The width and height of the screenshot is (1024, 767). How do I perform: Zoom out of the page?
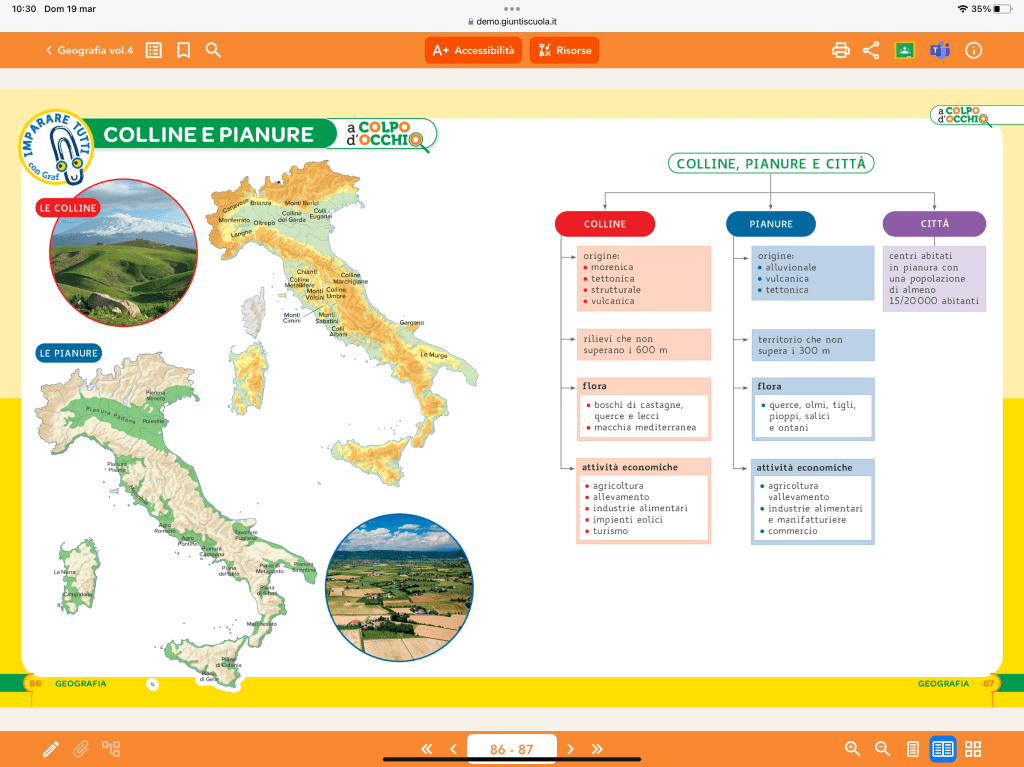point(882,749)
